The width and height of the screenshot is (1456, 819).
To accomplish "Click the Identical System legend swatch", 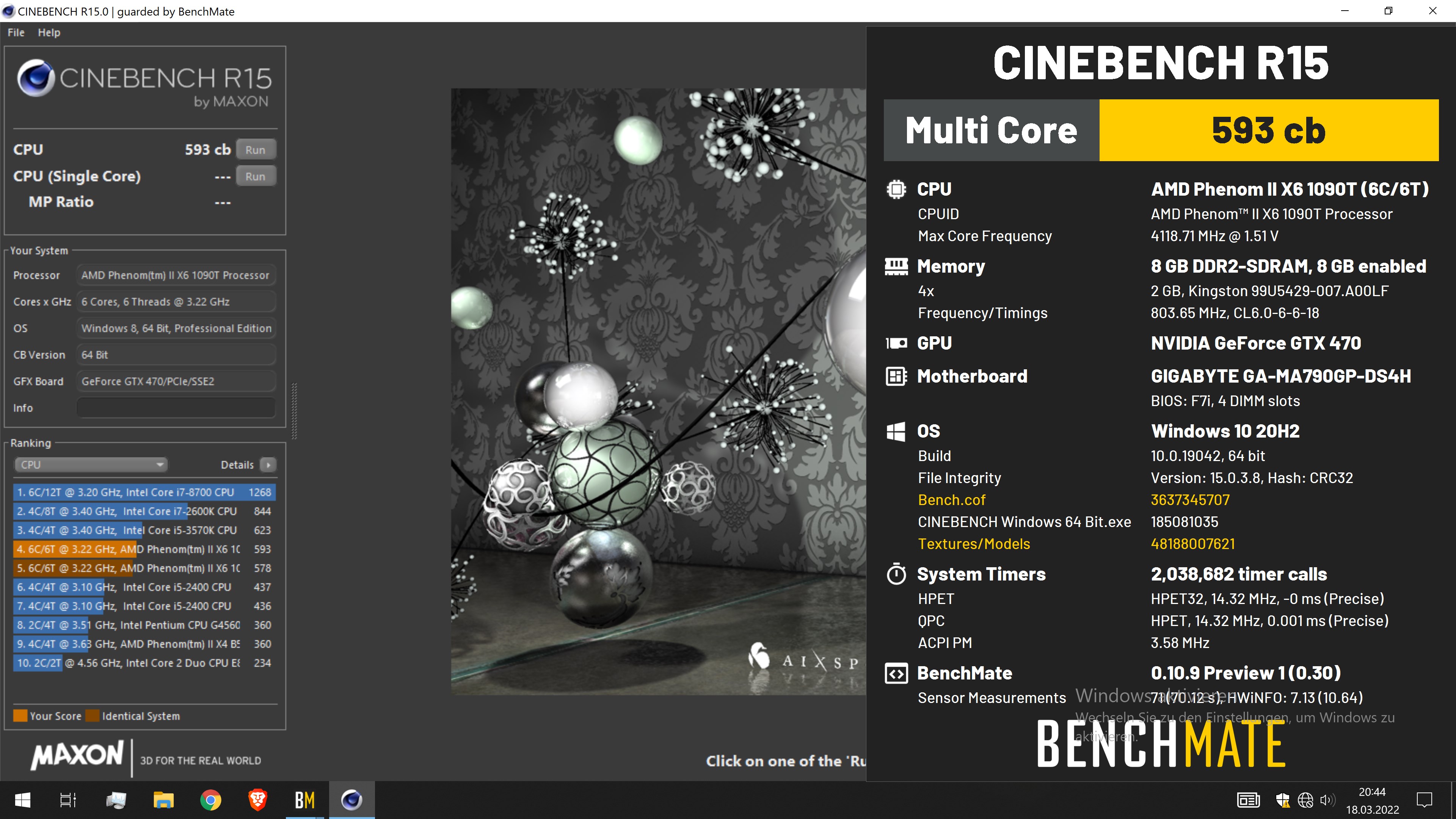I will pos(93,715).
